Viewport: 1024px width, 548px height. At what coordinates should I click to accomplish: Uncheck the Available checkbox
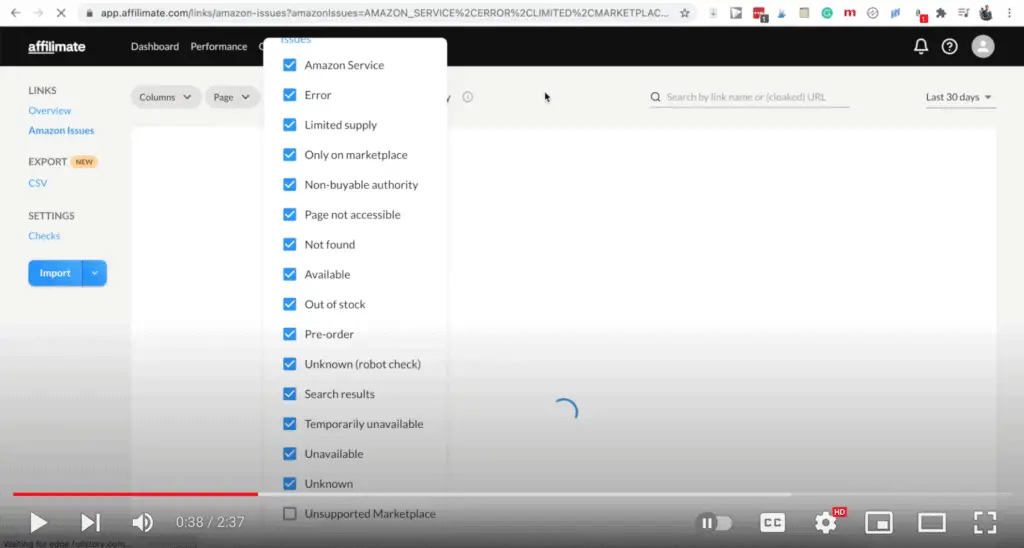(289, 274)
